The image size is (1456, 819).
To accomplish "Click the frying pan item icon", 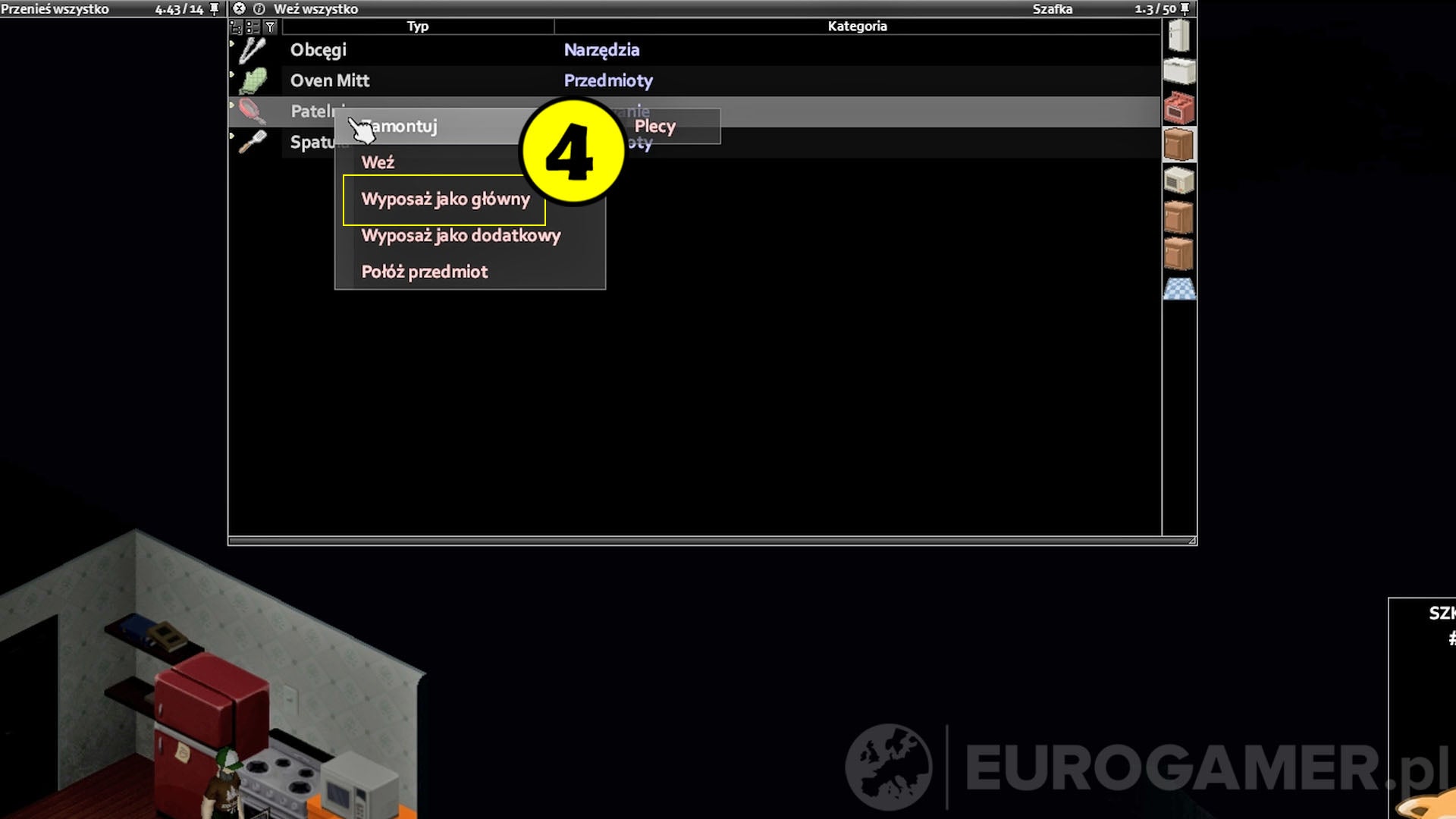I will point(253,111).
